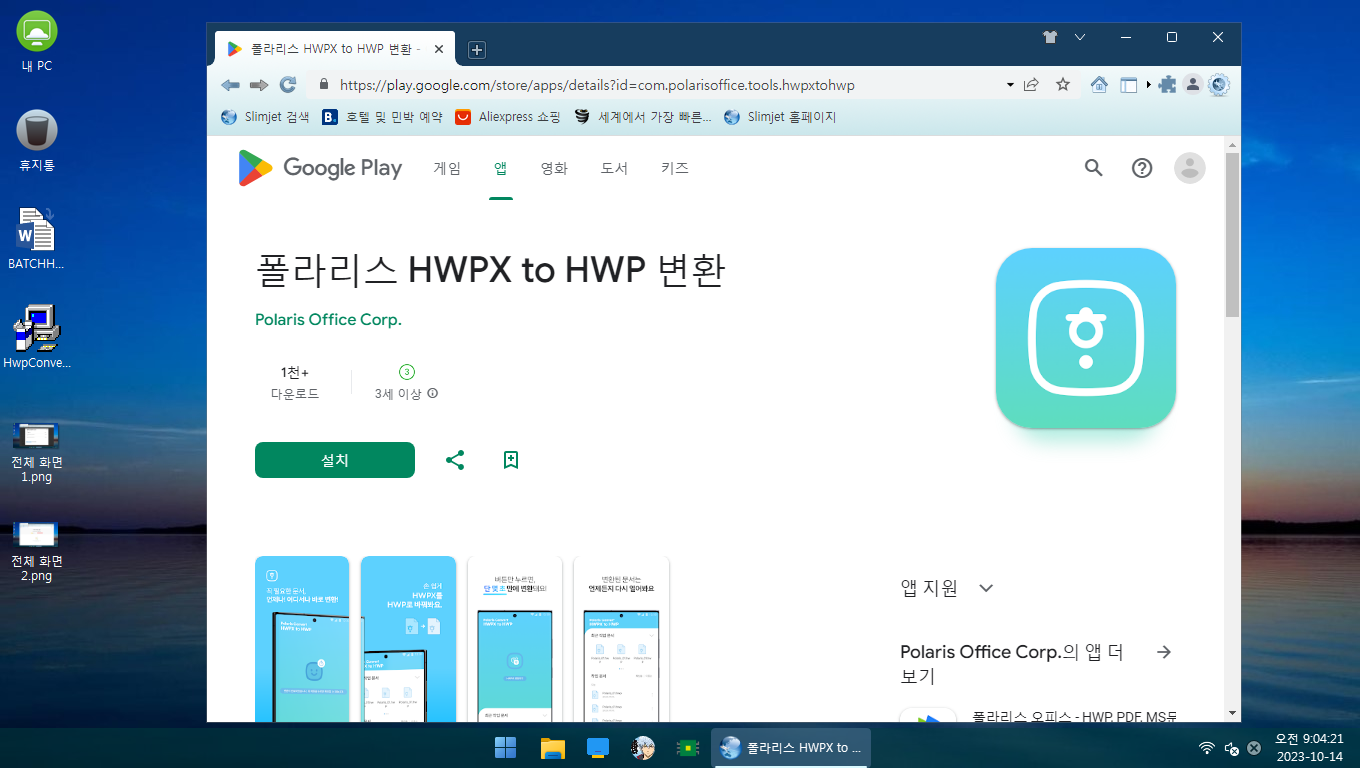Click the 폴라리스 HWPX taskbar window button

click(x=791, y=747)
